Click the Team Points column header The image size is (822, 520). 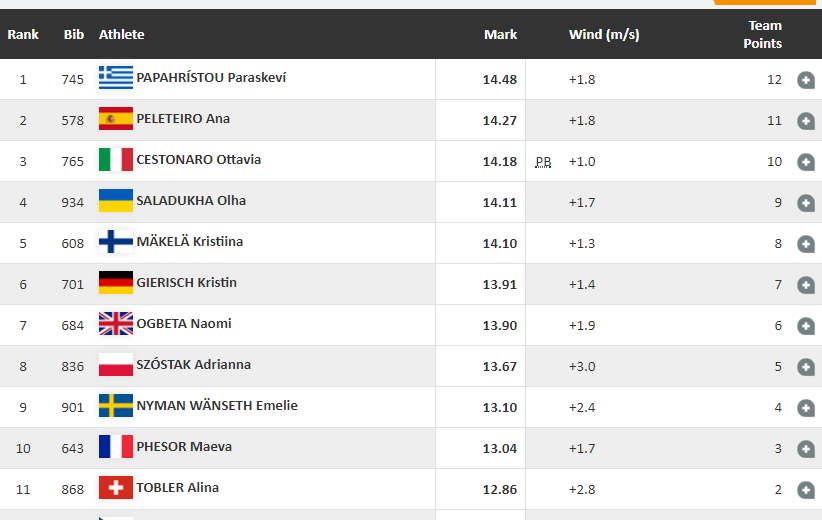(764, 35)
